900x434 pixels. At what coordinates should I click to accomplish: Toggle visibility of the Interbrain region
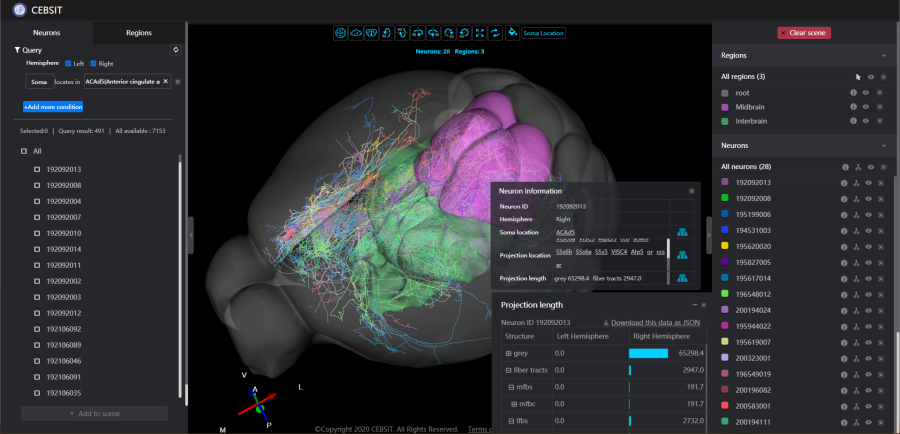pos(867,122)
